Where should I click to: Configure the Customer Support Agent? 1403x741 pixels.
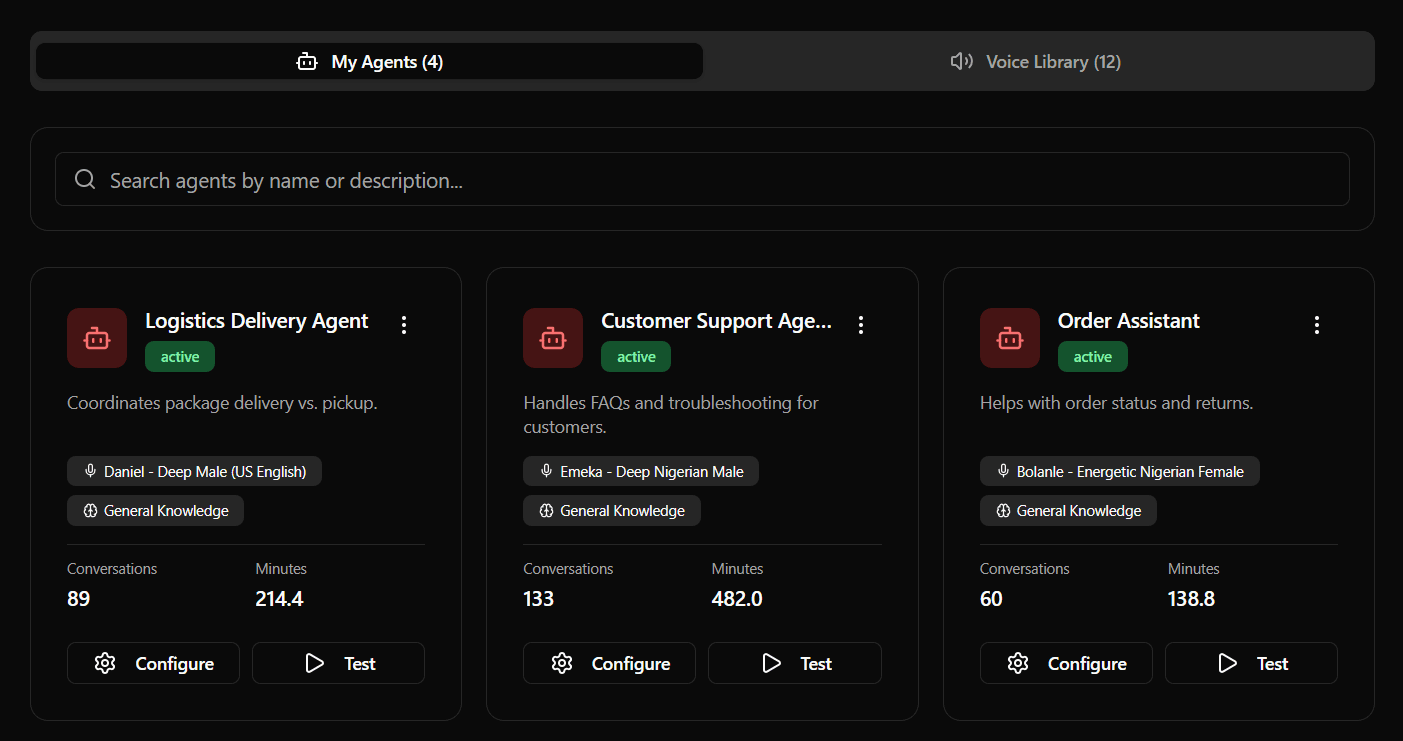pos(609,663)
